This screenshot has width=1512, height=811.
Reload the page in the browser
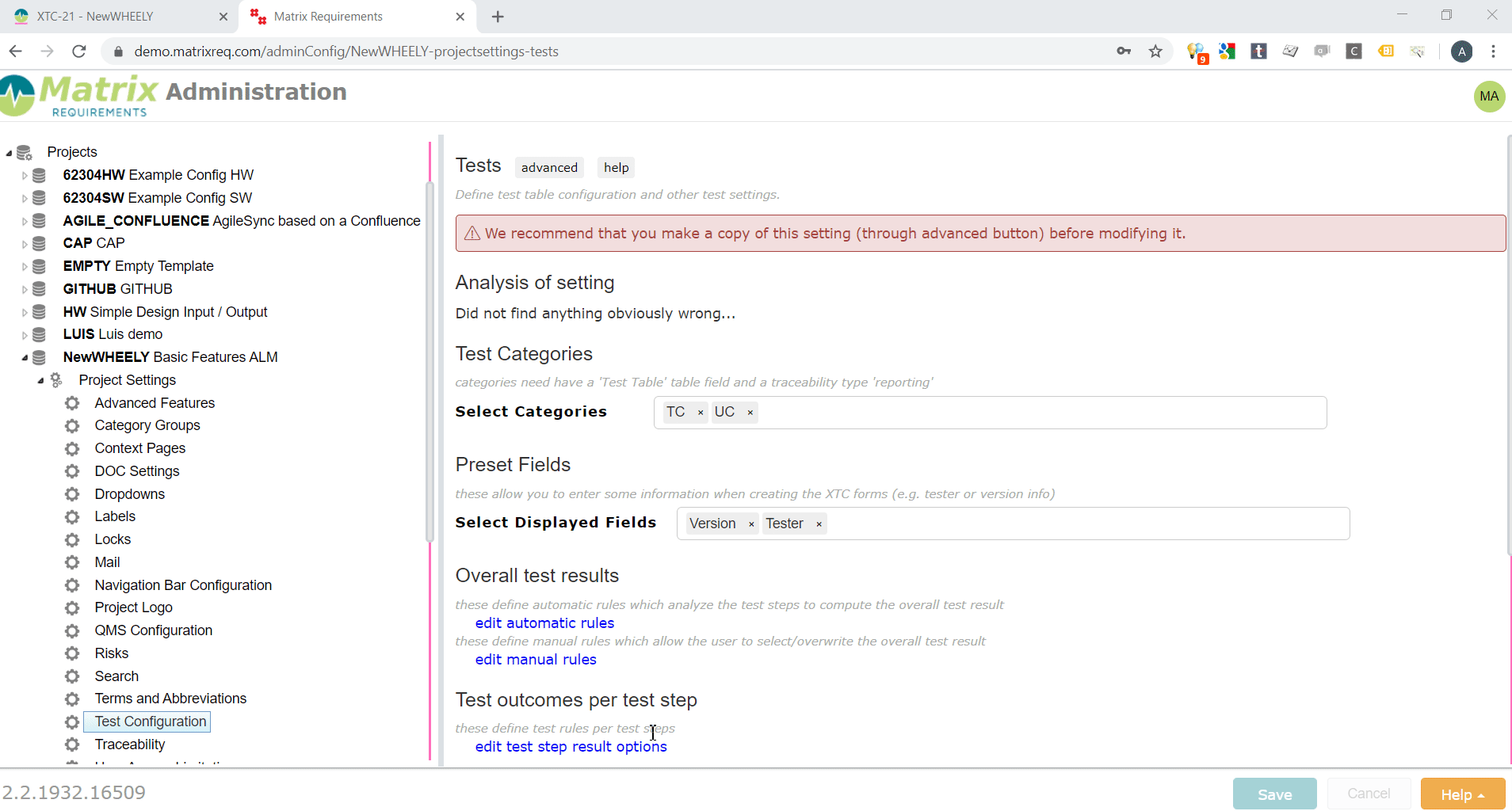click(x=78, y=51)
